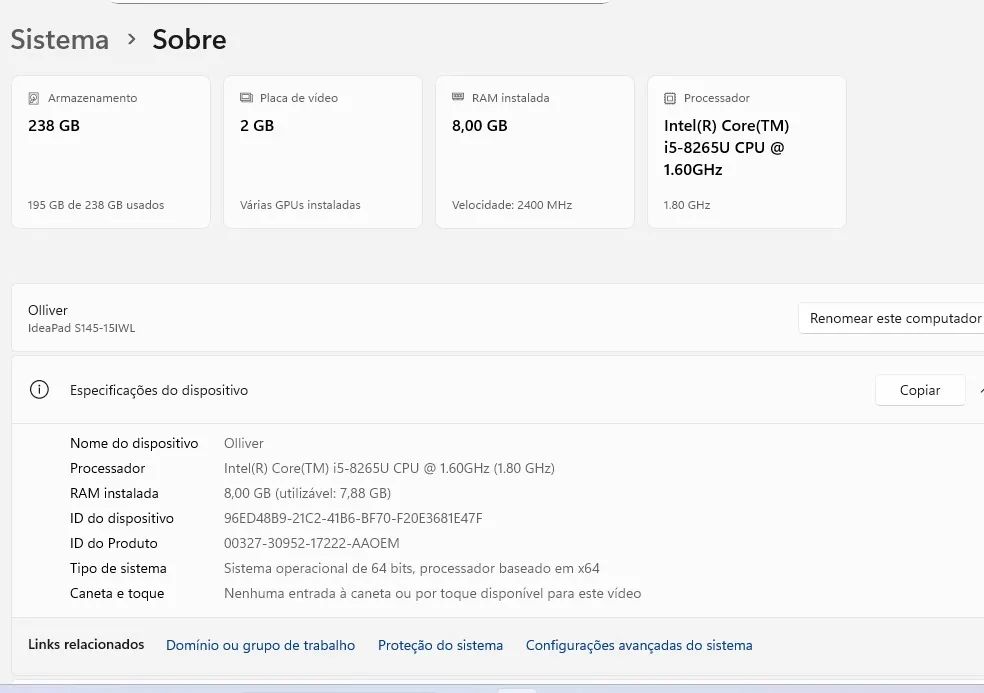Click the Placa de vídeo icon
Screen dimensions: 984x693
246,98
